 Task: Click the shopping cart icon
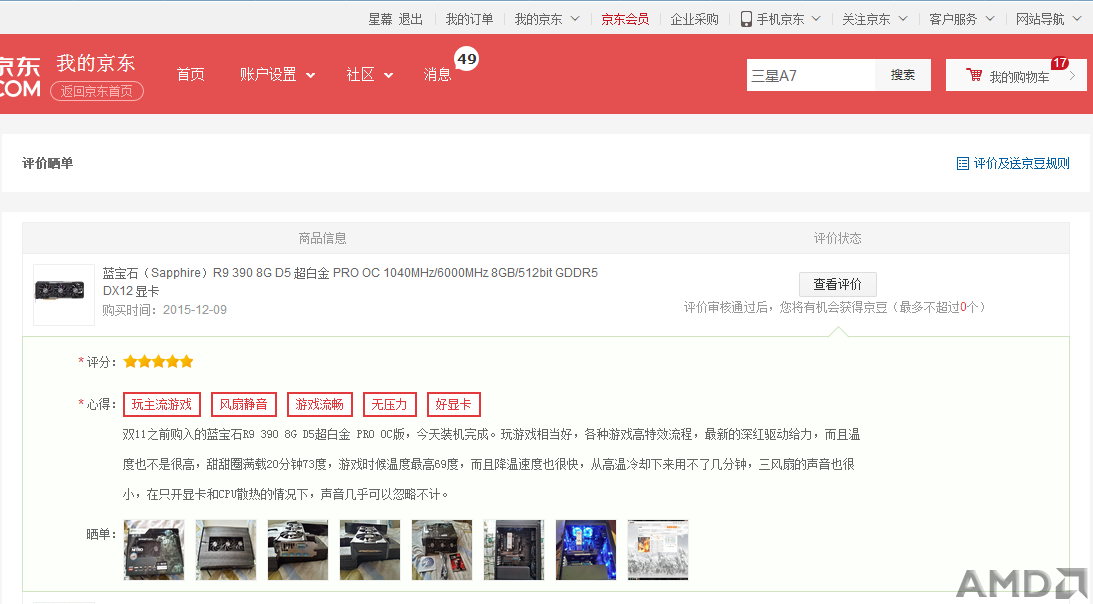pos(974,75)
